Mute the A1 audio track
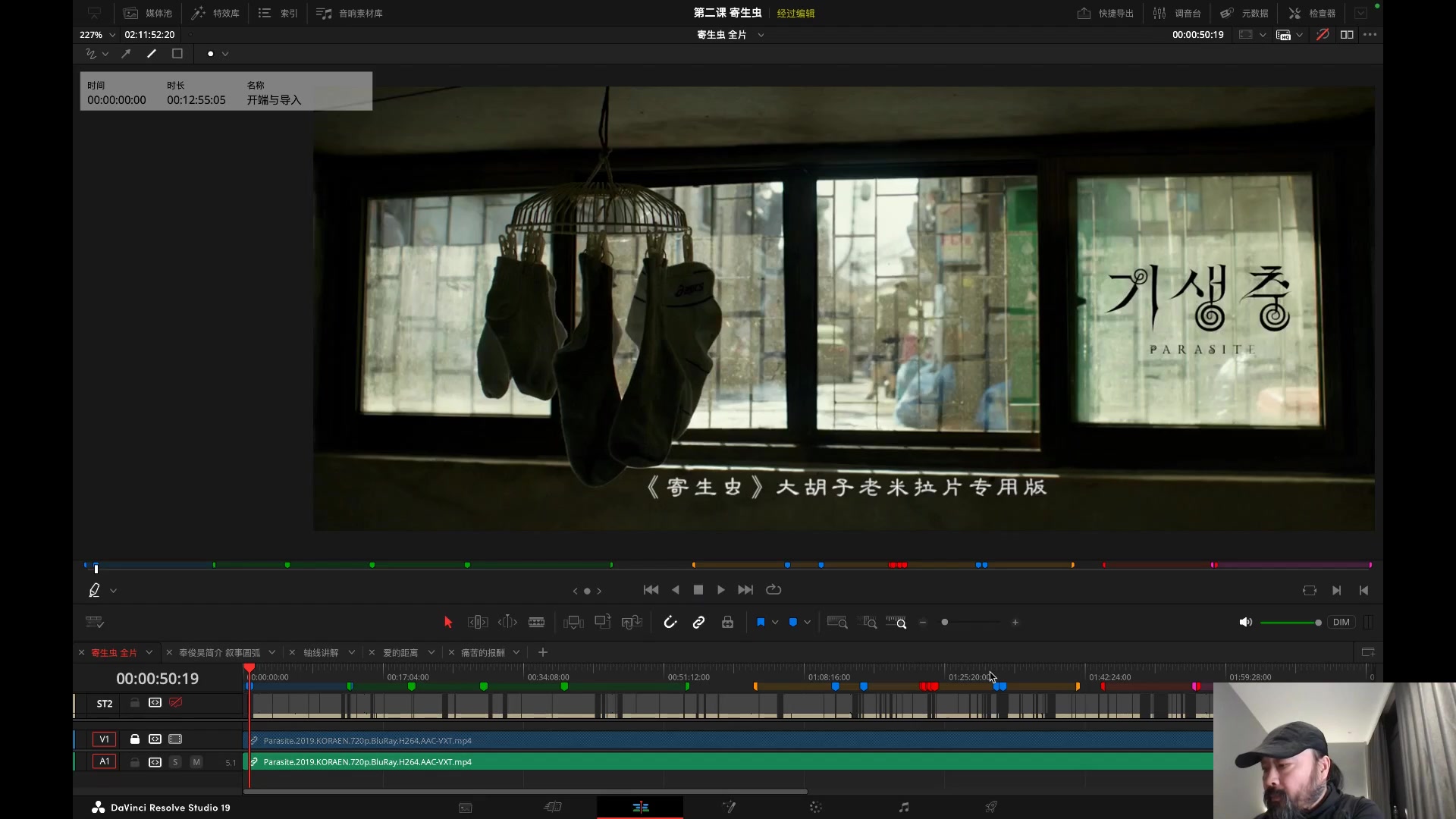Image resolution: width=1456 pixels, height=819 pixels. click(x=196, y=762)
